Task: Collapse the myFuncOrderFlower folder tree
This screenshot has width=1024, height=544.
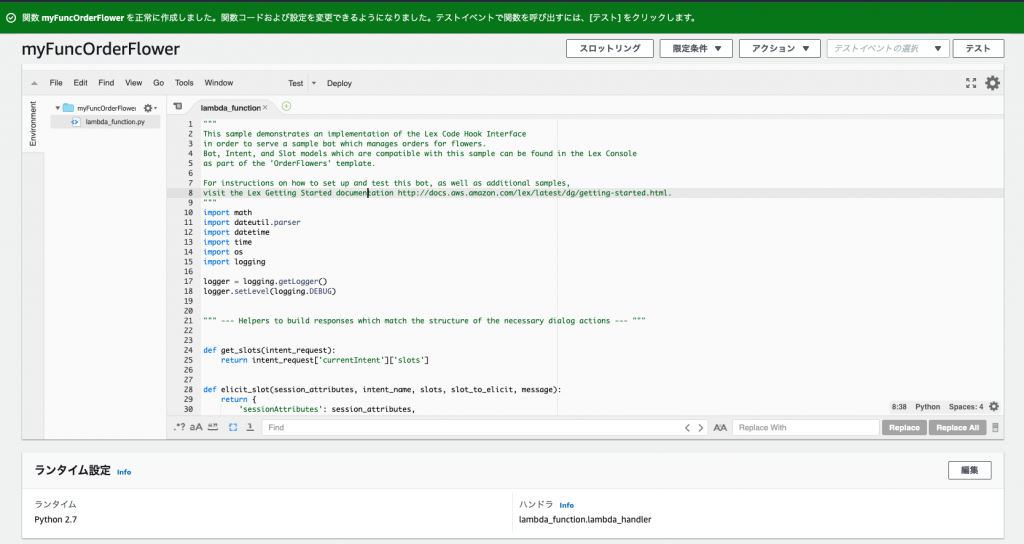Action: 57,108
